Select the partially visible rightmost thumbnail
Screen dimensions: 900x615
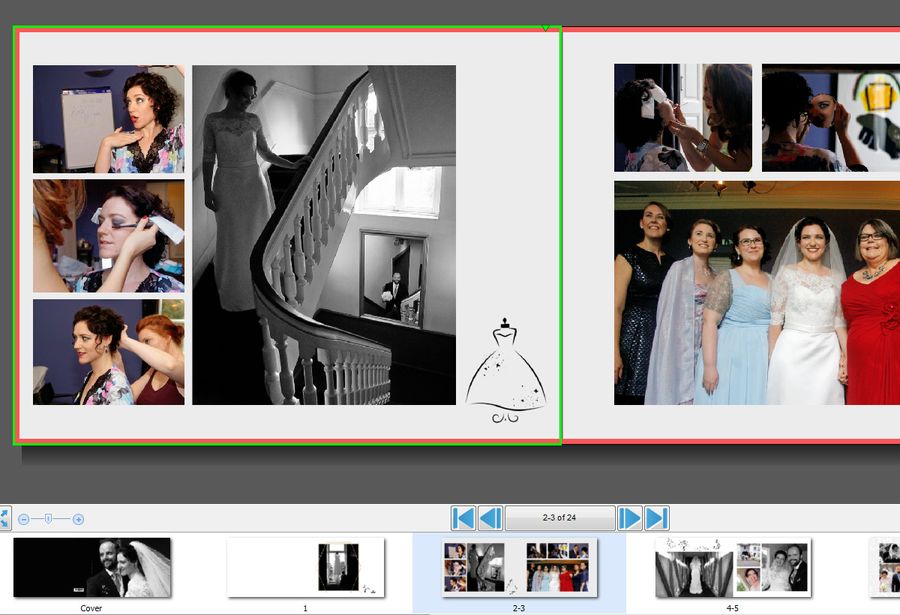(884, 568)
